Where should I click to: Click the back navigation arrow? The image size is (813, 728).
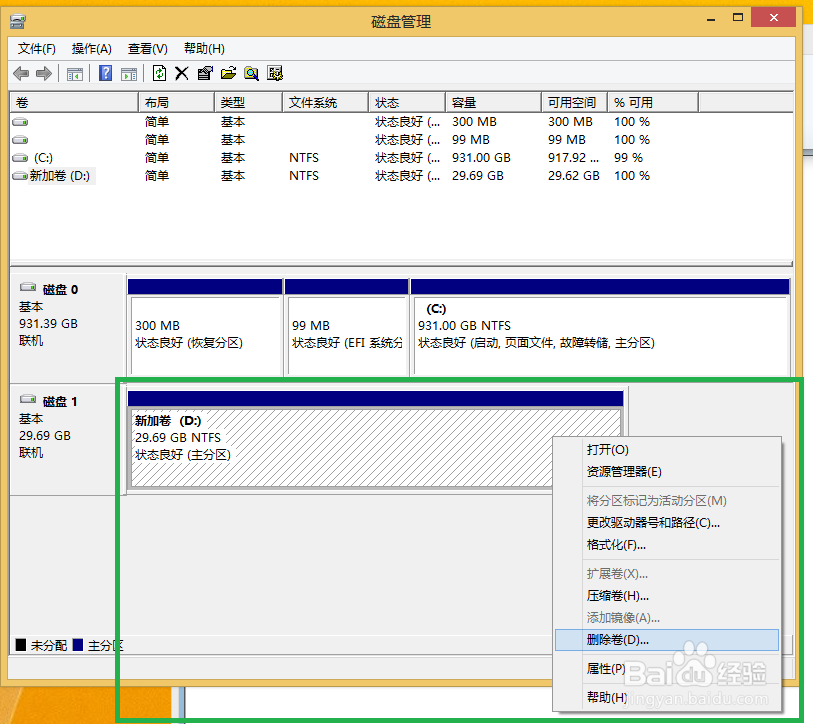click(x=21, y=72)
